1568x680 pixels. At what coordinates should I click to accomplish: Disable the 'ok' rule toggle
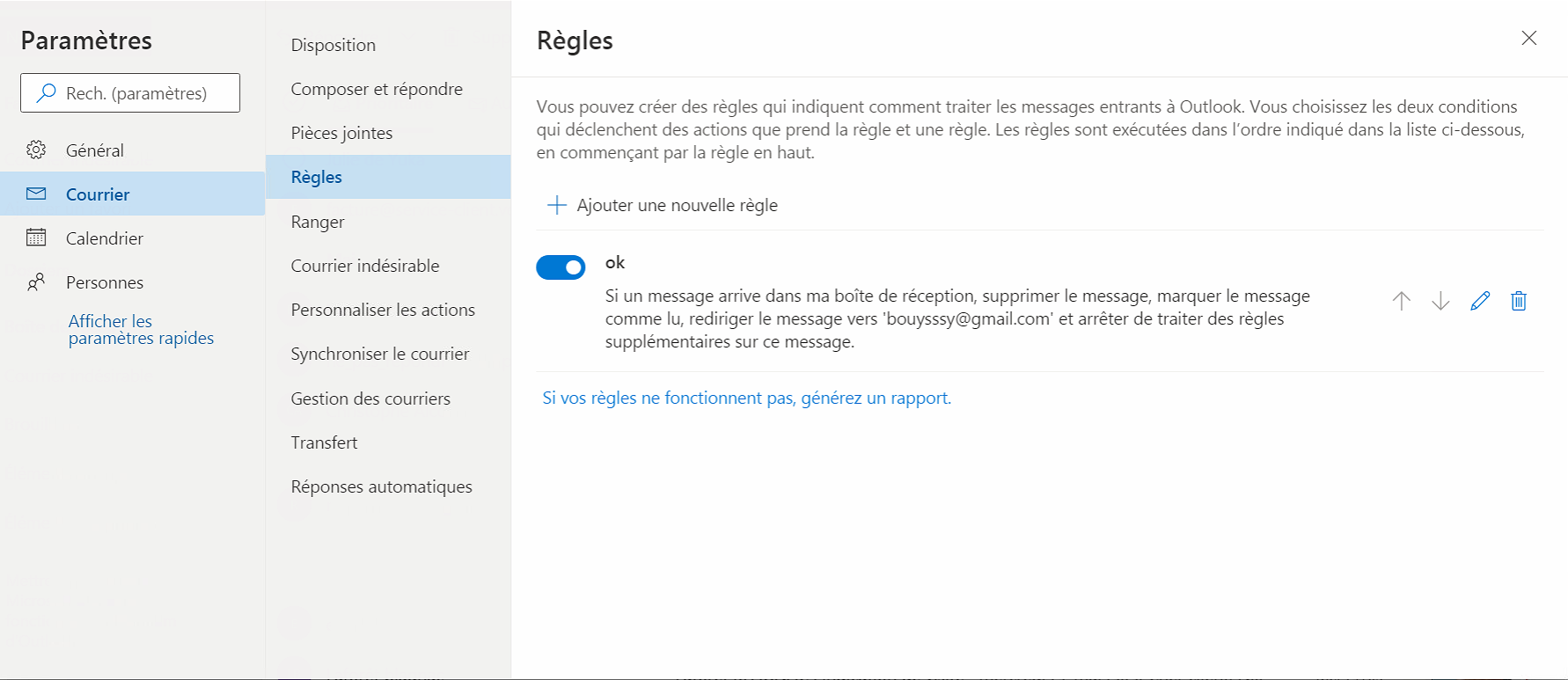click(x=561, y=267)
